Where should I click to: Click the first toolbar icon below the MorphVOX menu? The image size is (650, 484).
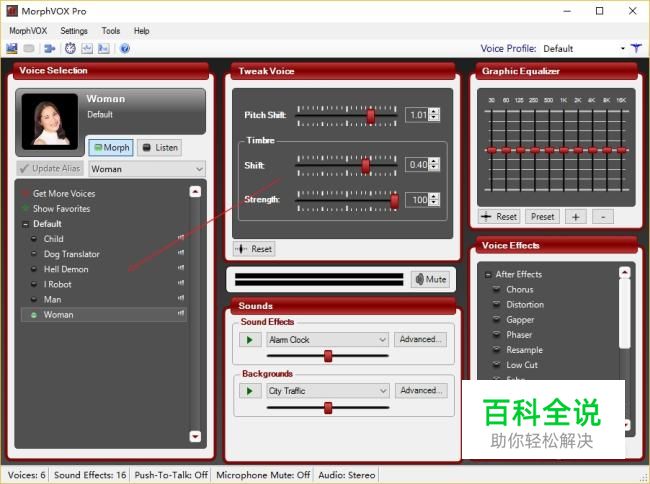[12, 48]
